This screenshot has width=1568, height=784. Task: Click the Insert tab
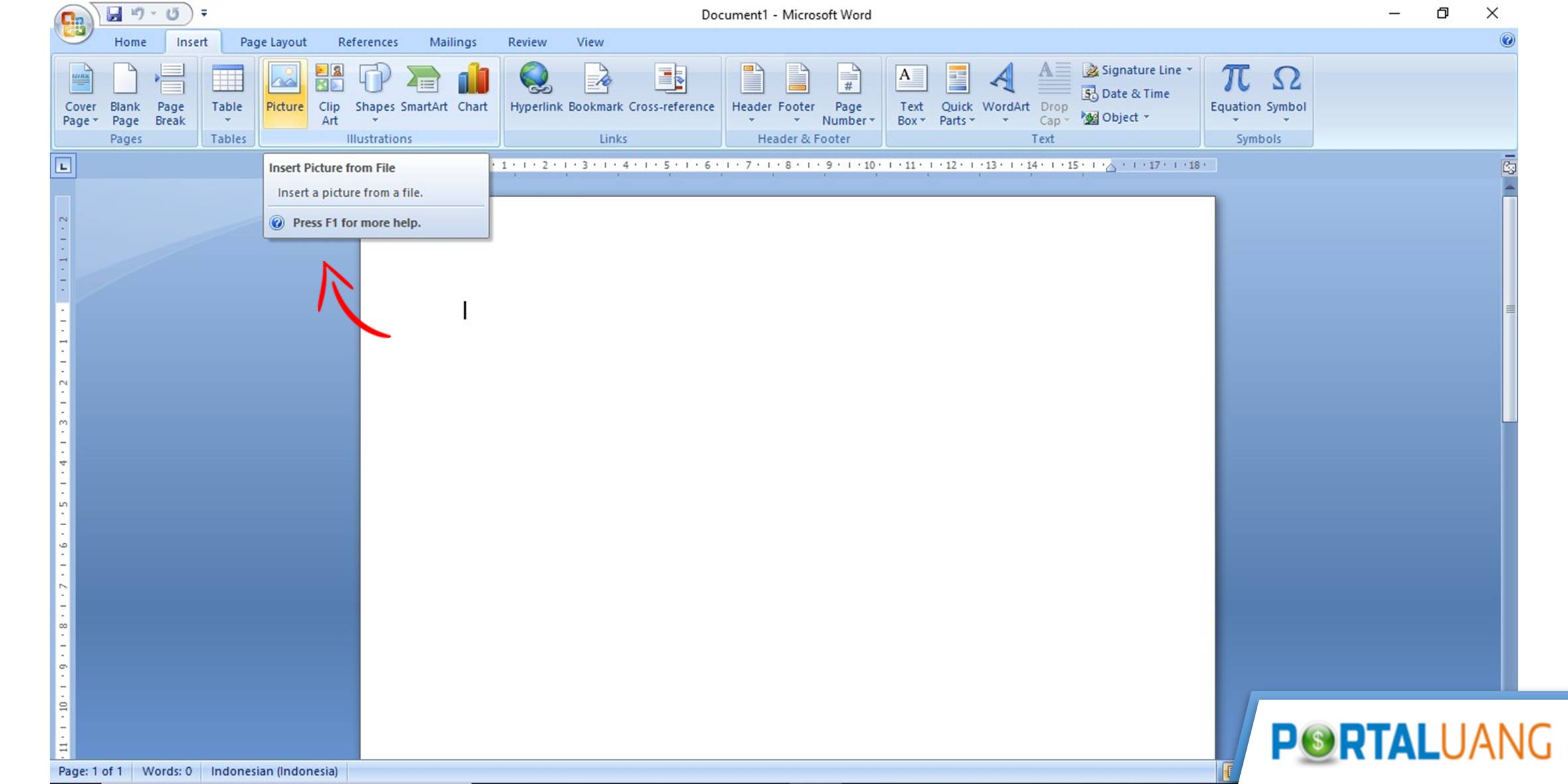pyautogui.click(x=192, y=41)
